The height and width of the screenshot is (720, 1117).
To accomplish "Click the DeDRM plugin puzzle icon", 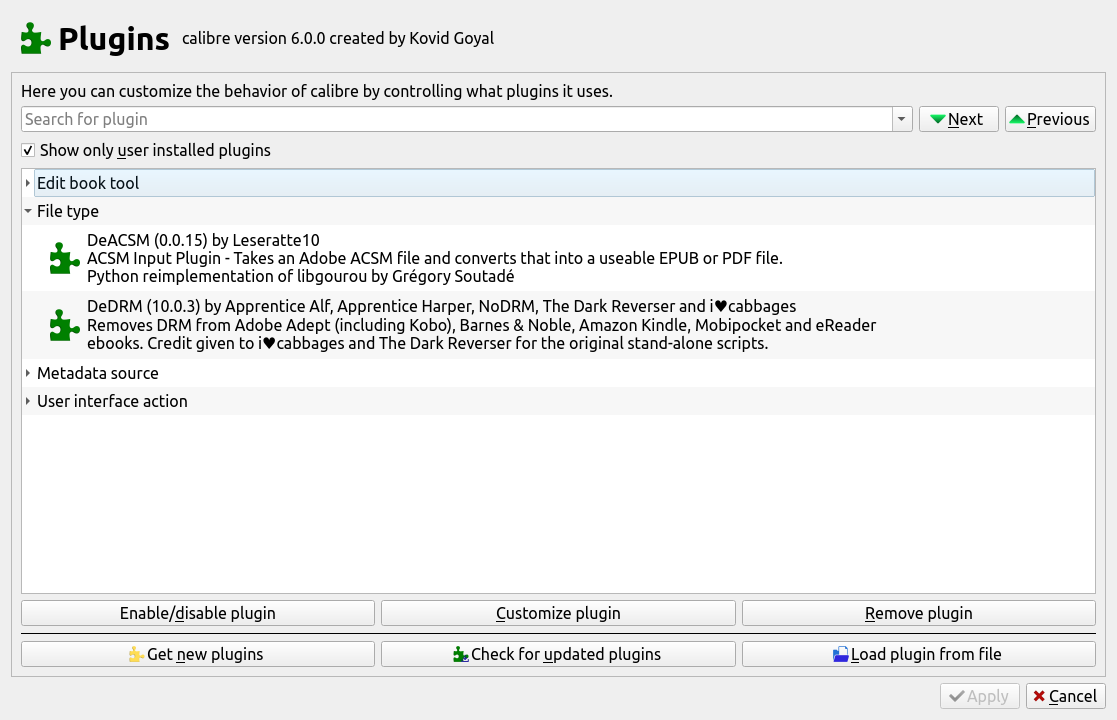I will pos(65,325).
